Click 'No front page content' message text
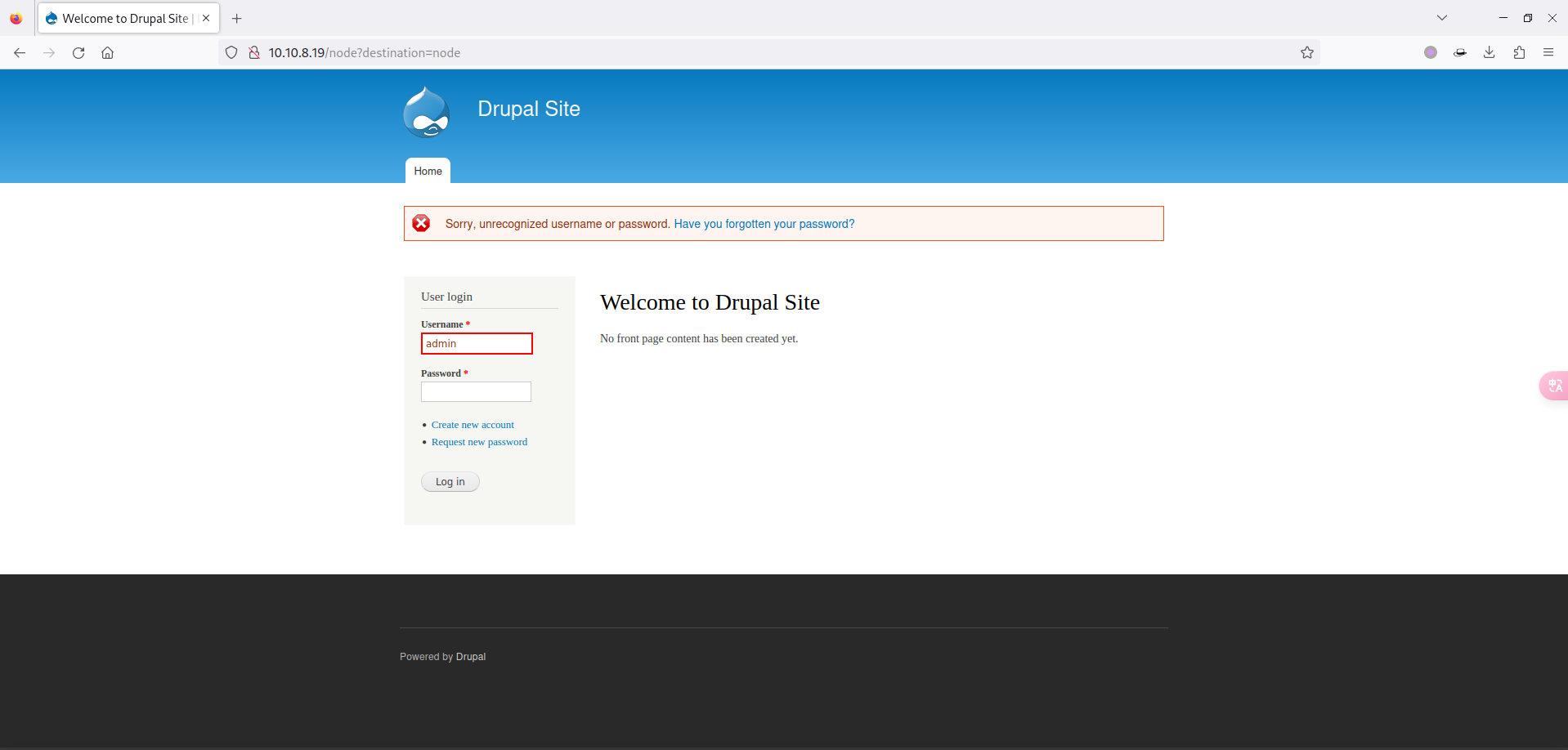The height and width of the screenshot is (750, 1568). point(699,338)
